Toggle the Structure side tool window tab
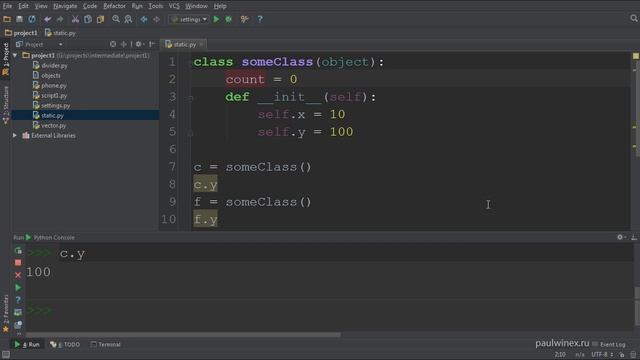Screen dimensions: 640x360 pyautogui.click(x=5, y=105)
